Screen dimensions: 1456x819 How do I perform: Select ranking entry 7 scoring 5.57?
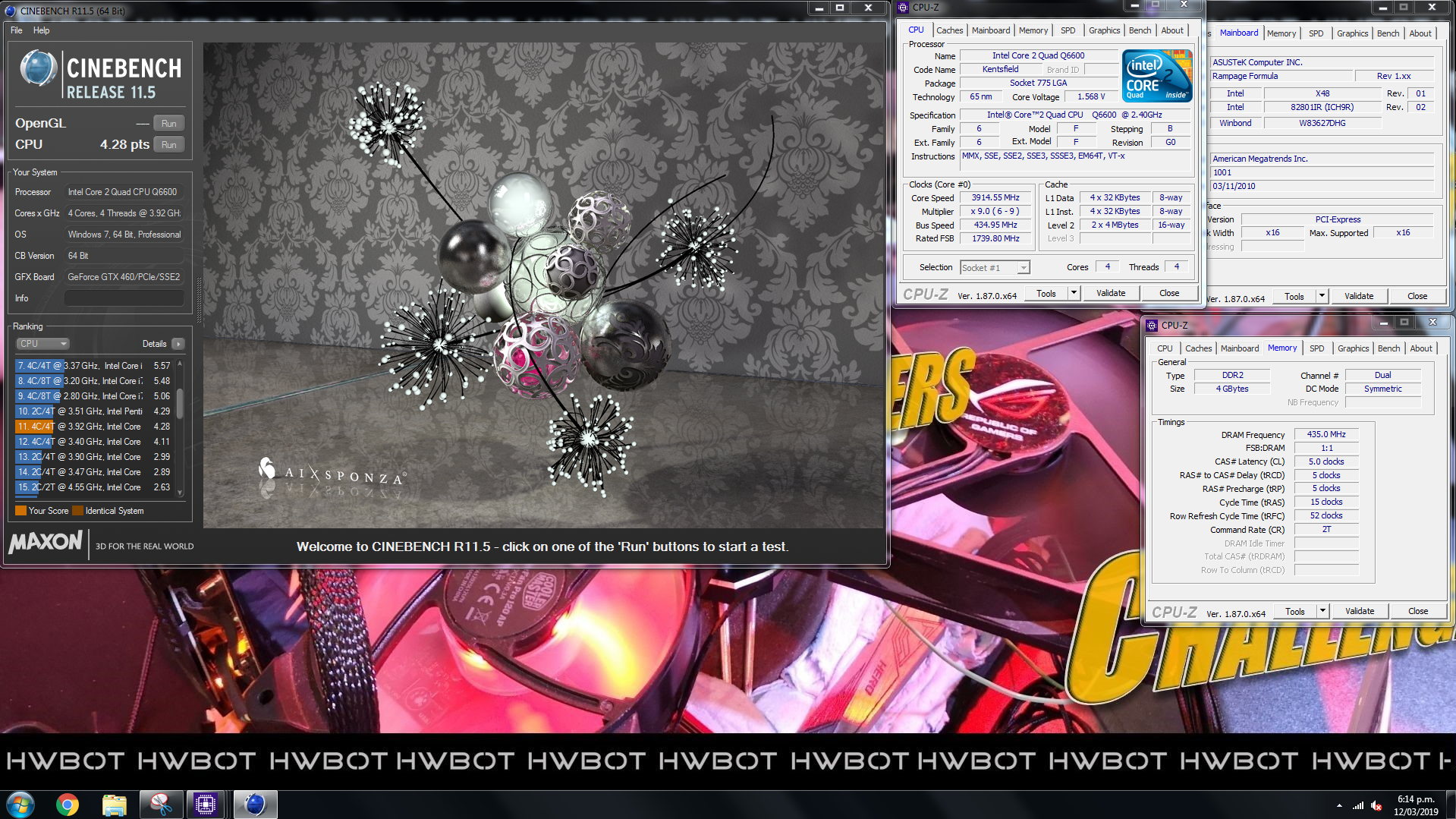coord(95,366)
